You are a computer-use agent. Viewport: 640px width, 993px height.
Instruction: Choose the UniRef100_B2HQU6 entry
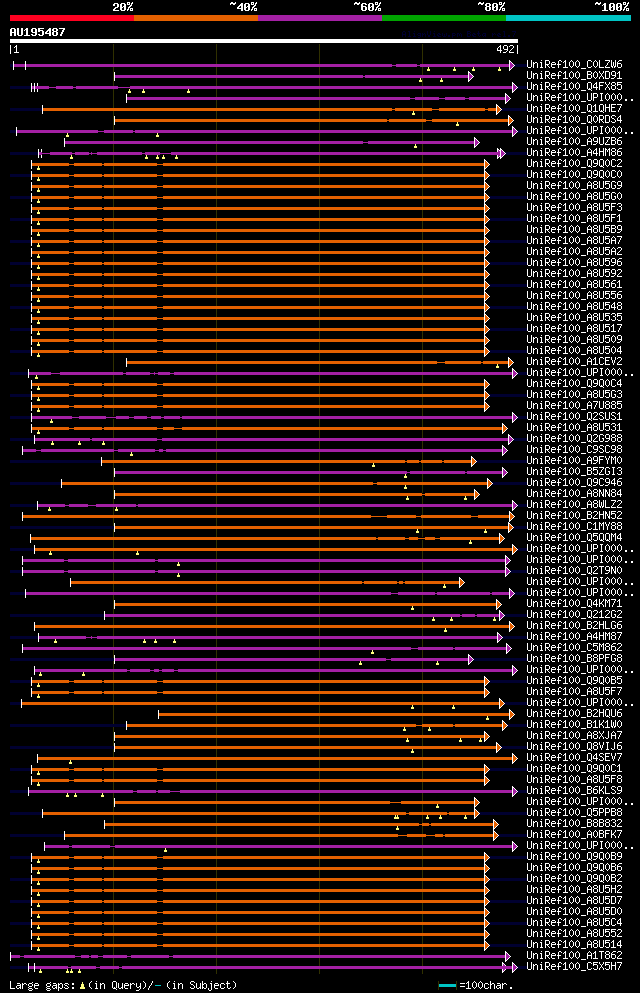(x=574, y=714)
